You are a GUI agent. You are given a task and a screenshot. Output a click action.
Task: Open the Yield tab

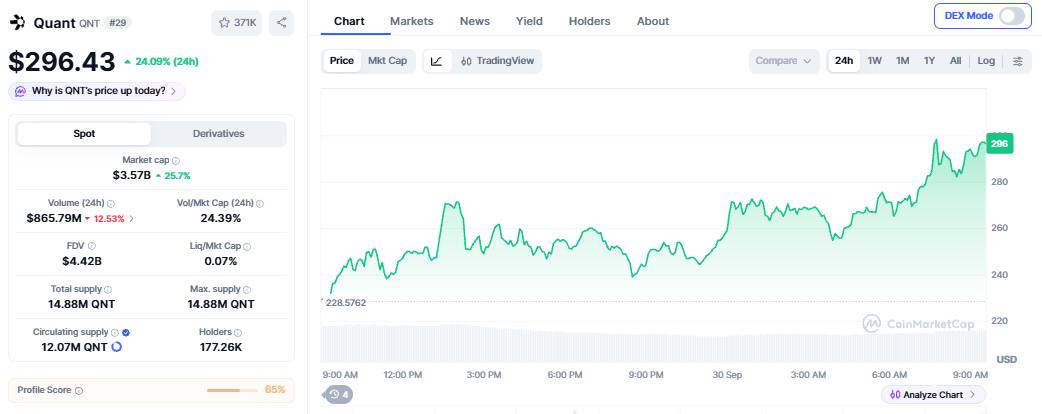(x=529, y=21)
